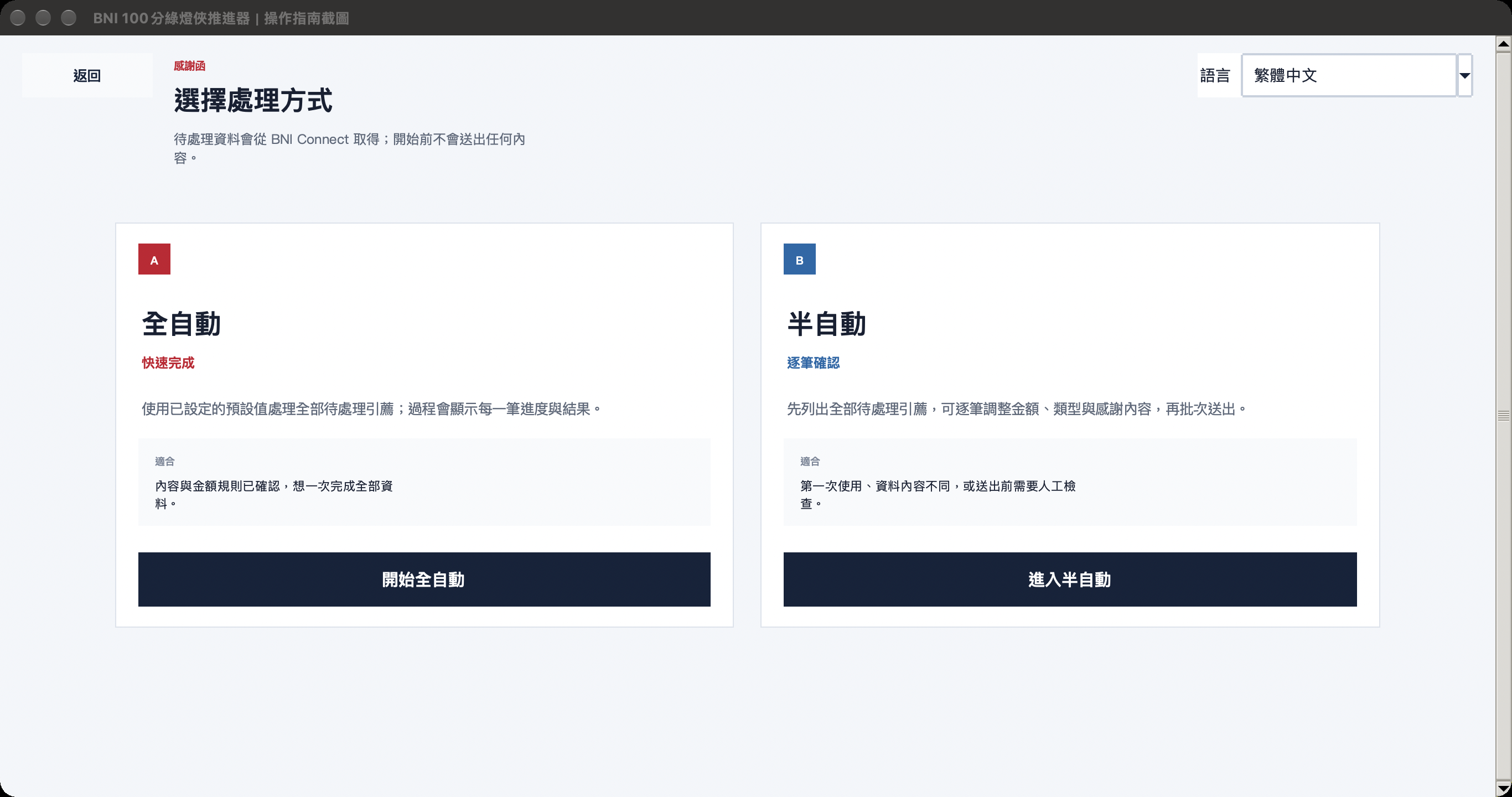Click the text 第一次使用、資料內容不同
1512x797 pixels.
(874, 486)
